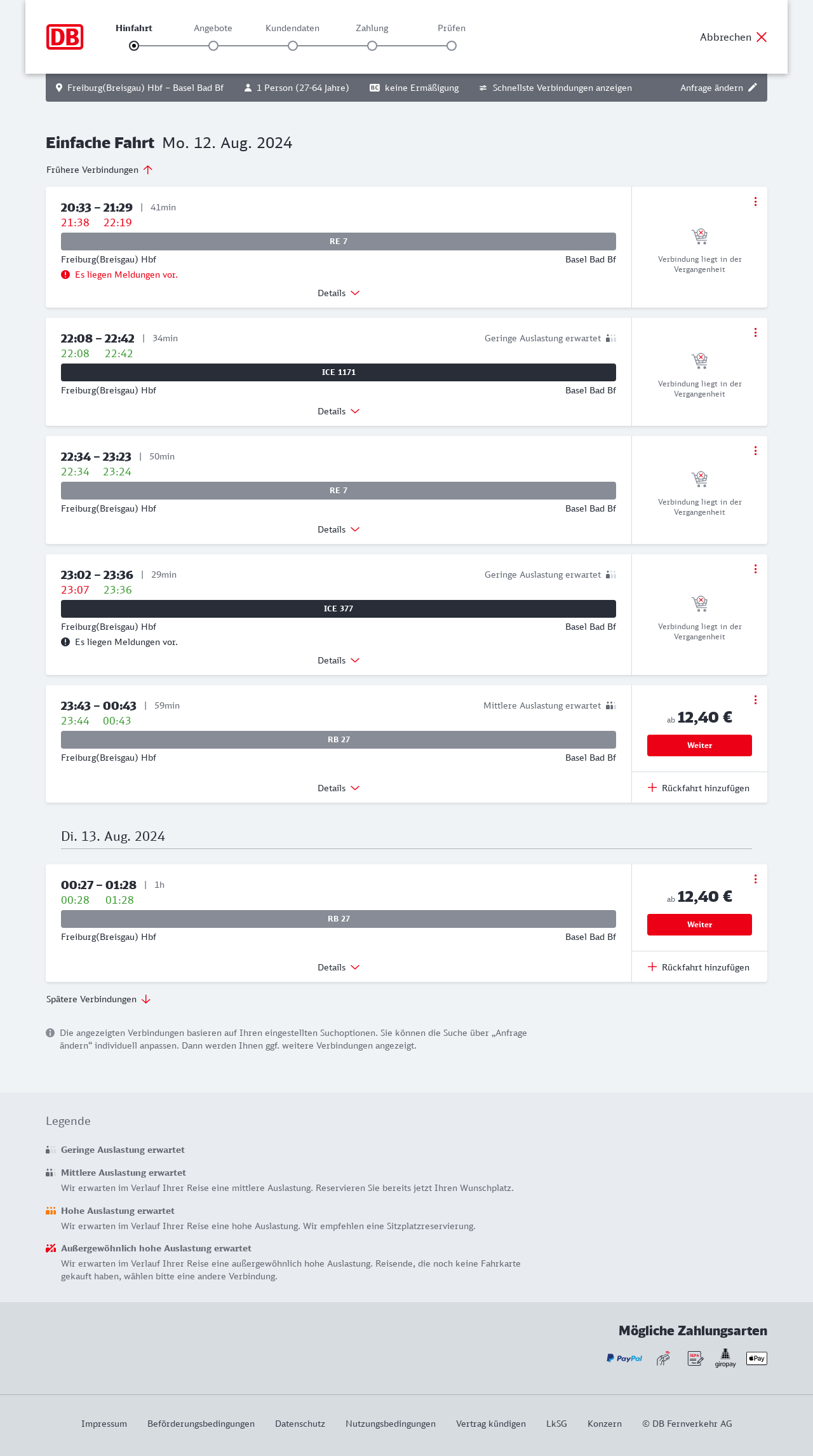Image resolution: width=813 pixels, height=1456 pixels.
Task: Click the PayPal payment icon
Action: point(624,1358)
